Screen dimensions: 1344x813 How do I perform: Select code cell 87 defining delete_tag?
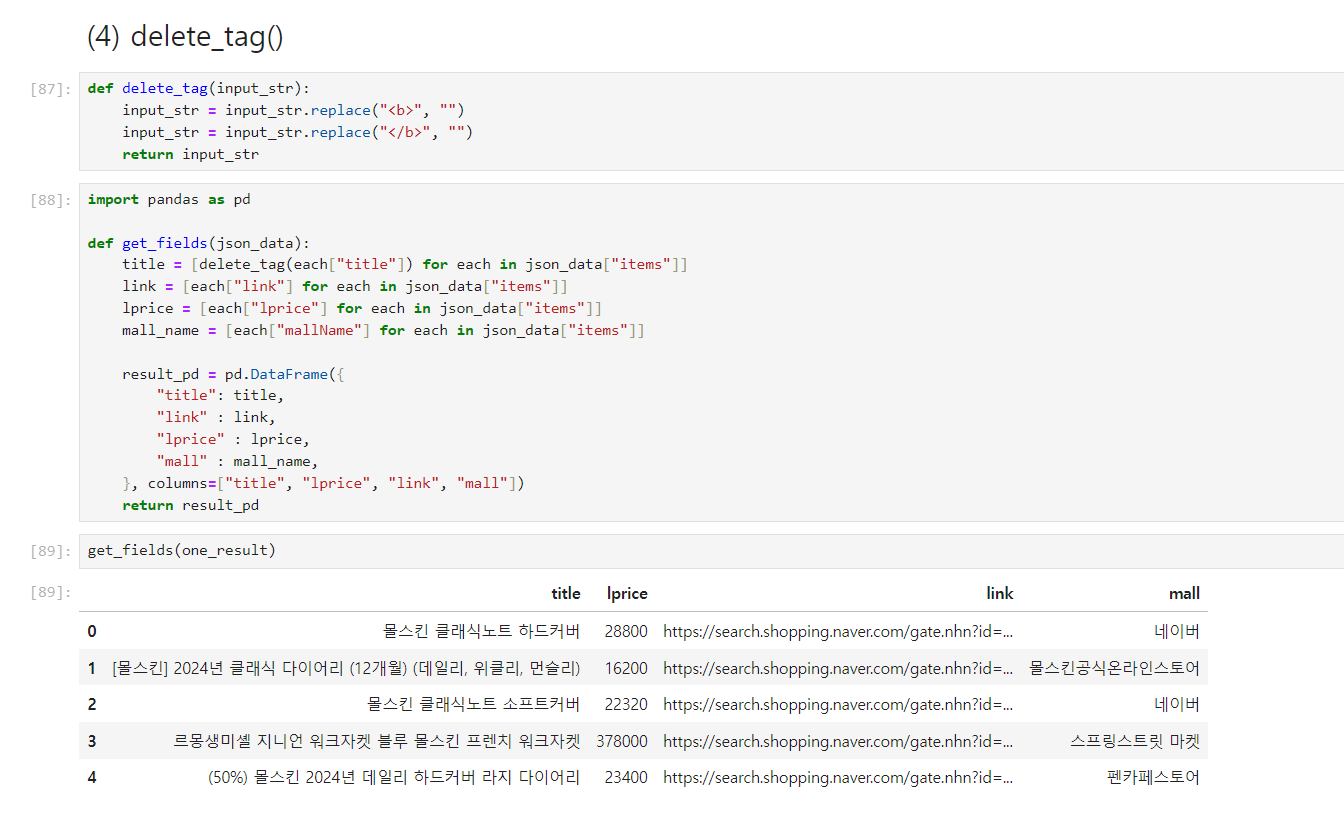(x=711, y=121)
